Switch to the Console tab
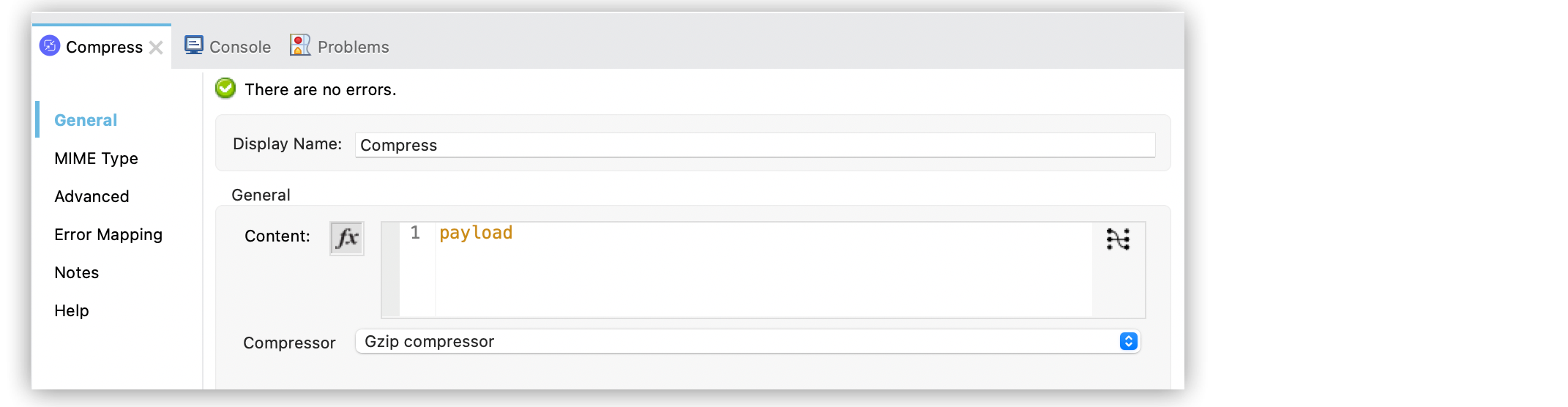Viewport: 1568px width, 407px height. [x=239, y=47]
